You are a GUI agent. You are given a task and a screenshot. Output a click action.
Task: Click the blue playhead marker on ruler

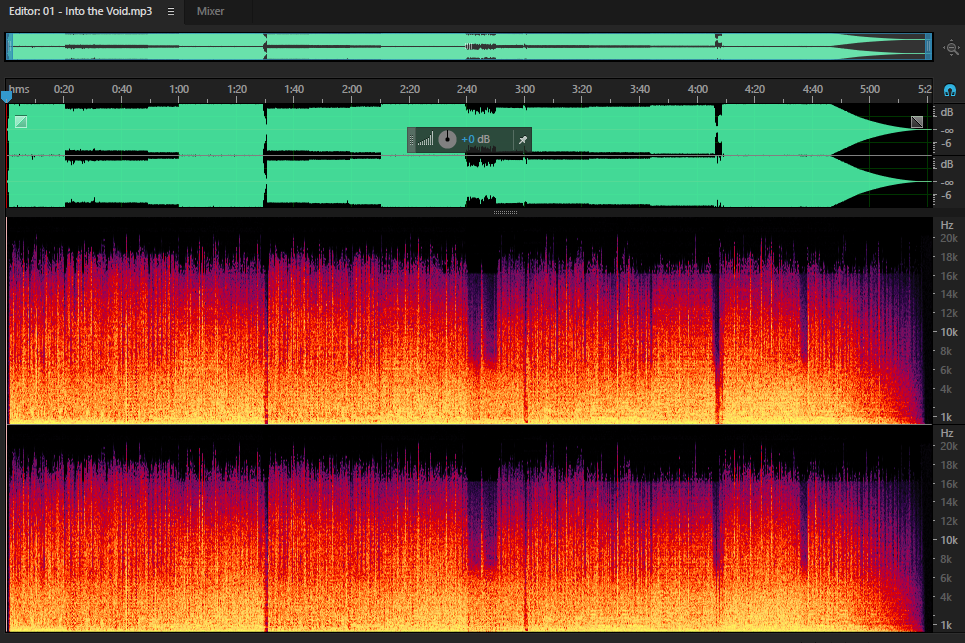click(6, 97)
